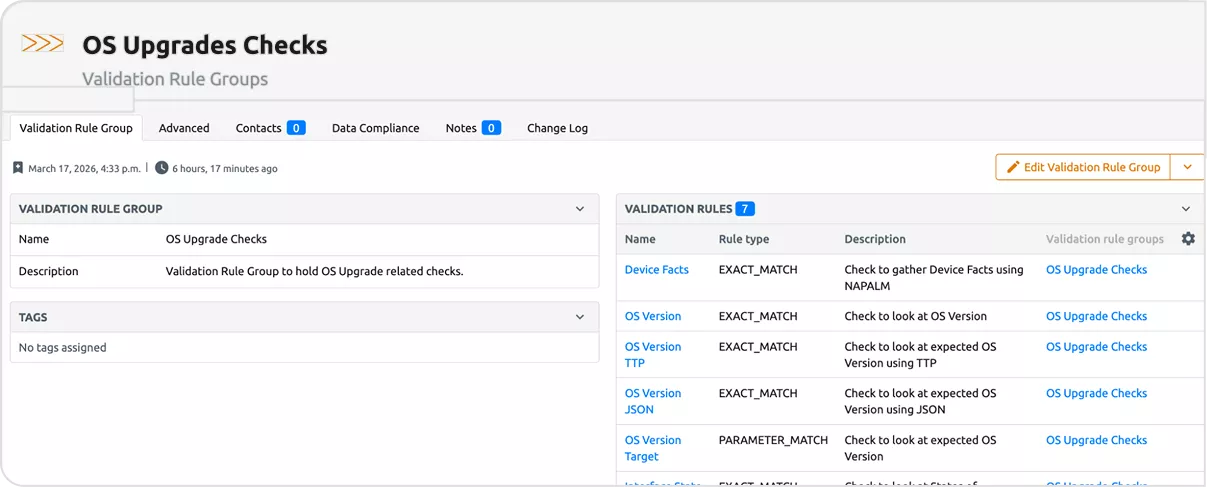This screenshot has width=1207, height=487.
Task: Click the Contacts count badge
Action: click(296, 128)
